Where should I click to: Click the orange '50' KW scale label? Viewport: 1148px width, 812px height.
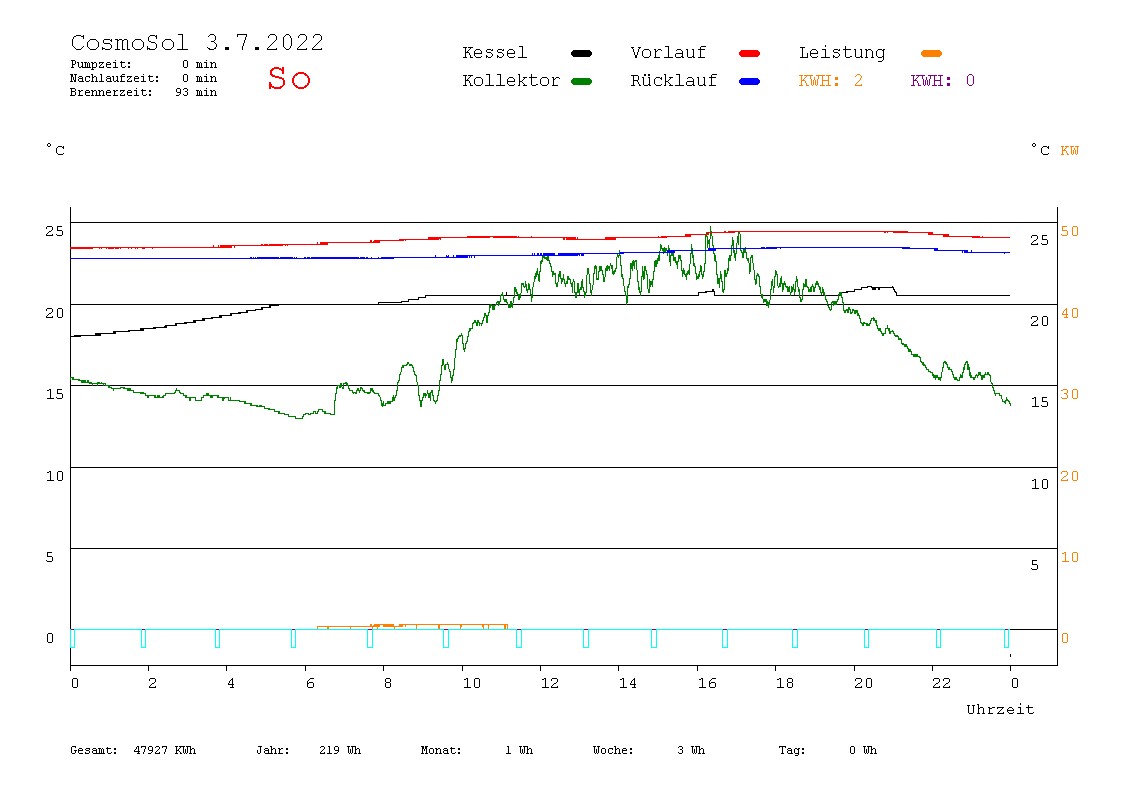pos(1070,231)
